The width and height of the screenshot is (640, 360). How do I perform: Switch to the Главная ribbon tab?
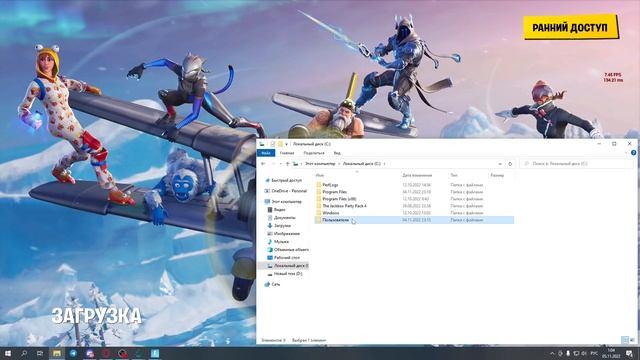click(287, 153)
